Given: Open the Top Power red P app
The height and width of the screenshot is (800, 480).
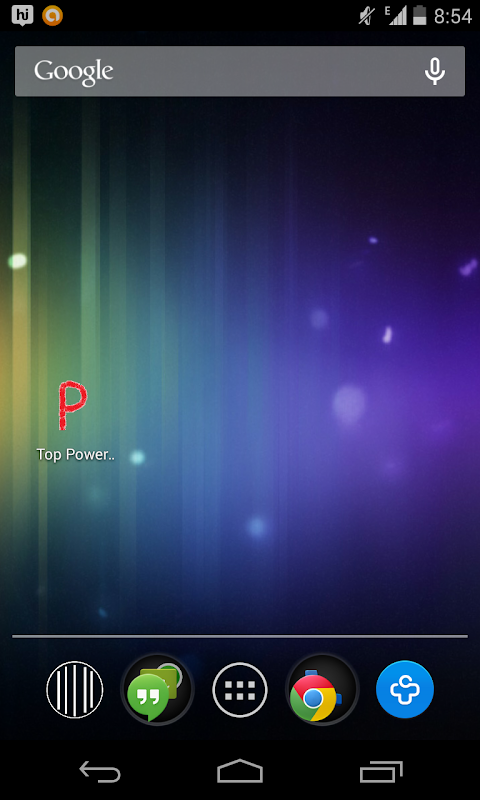Looking at the screenshot, I should tap(72, 405).
